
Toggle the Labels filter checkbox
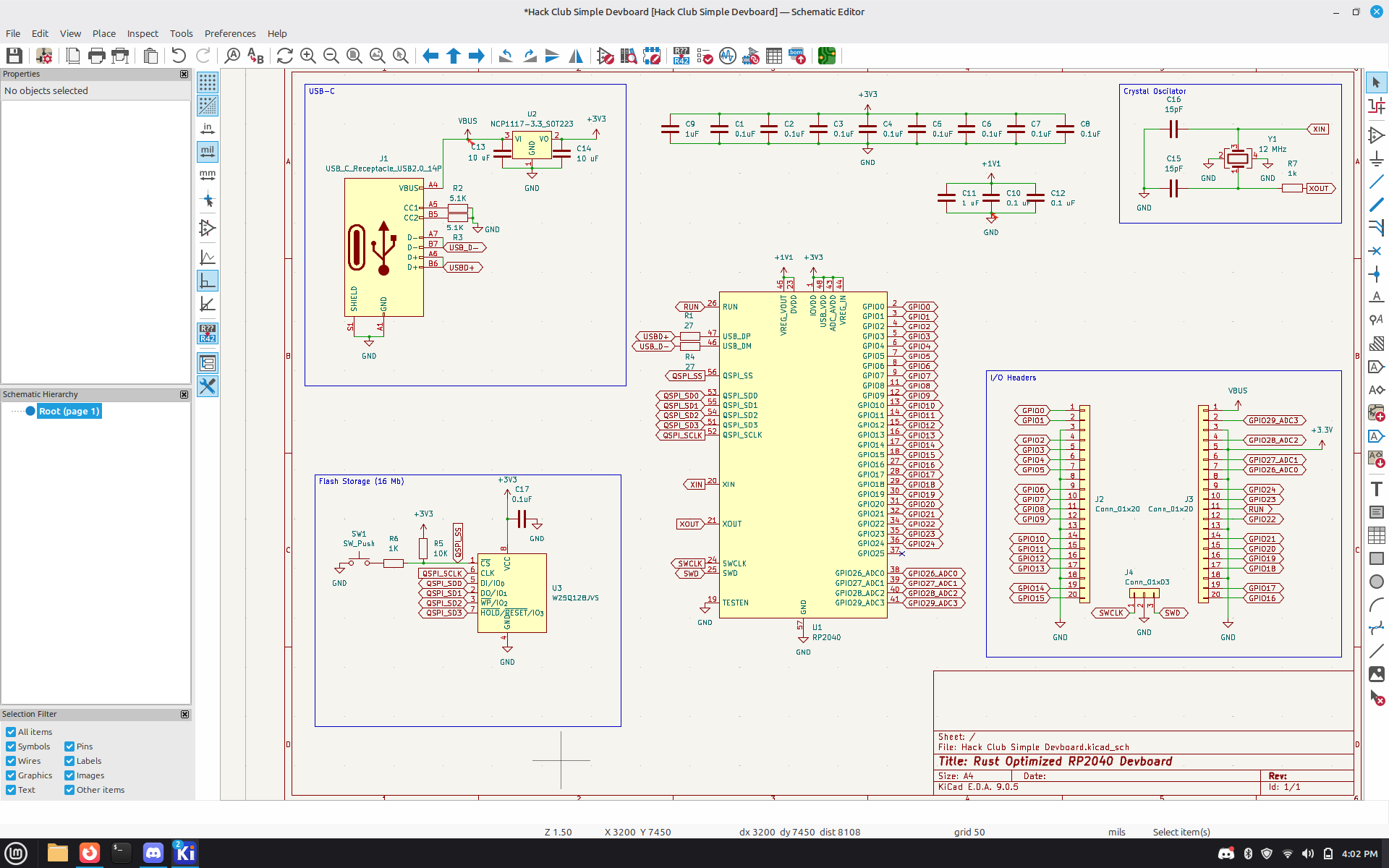point(69,761)
